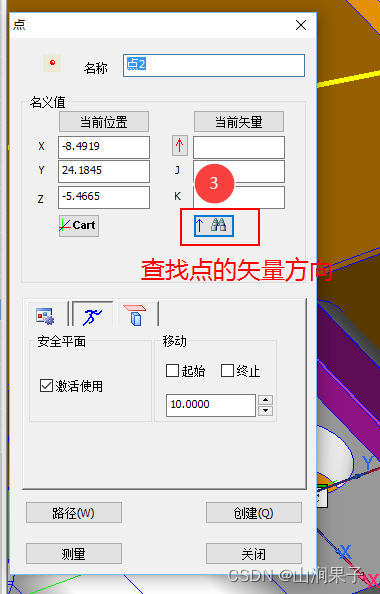Click the move distance field 10.0000
This screenshot has width=380, height=594.
pyautogui.click(x=211, y=405)
